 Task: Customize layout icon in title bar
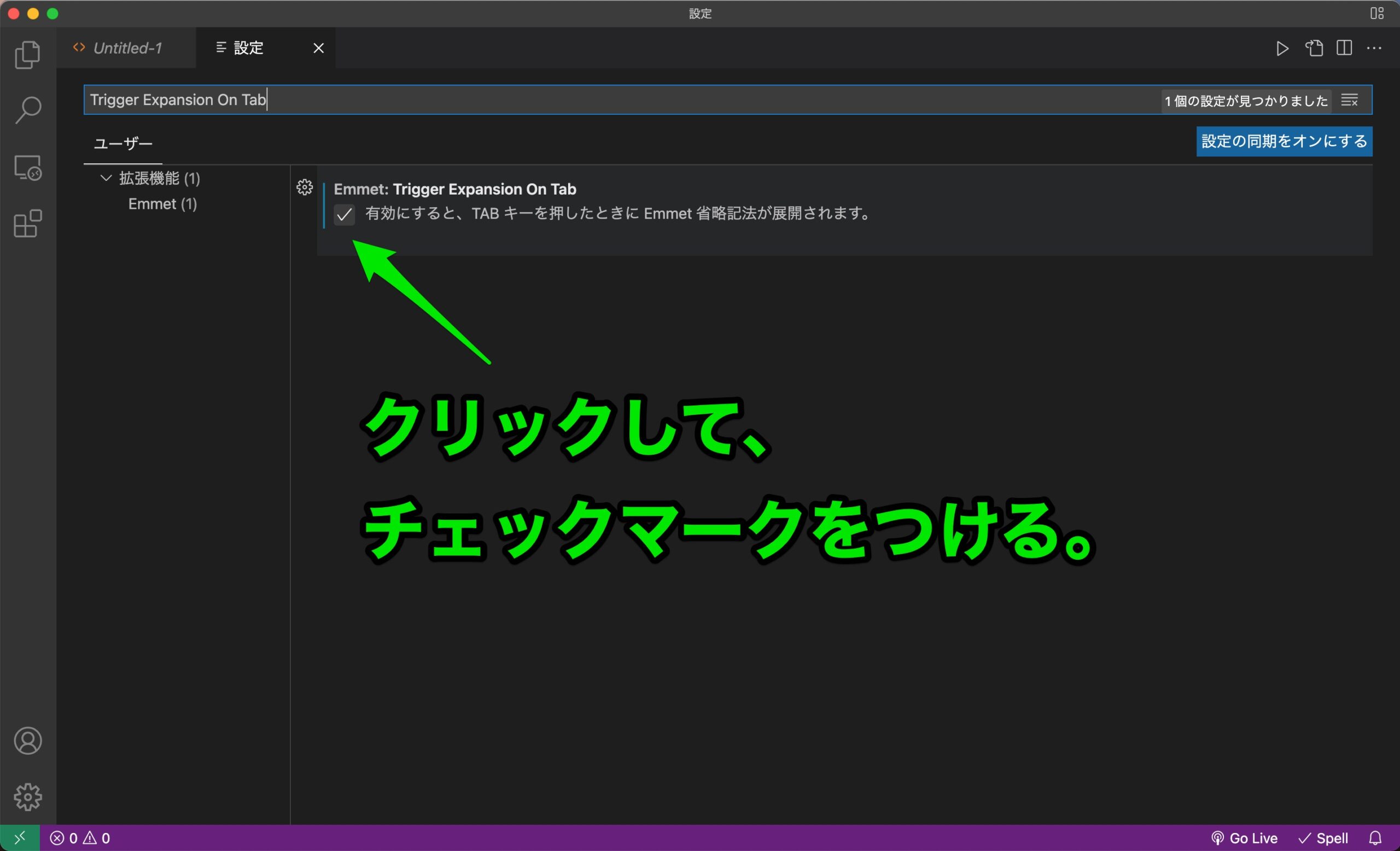click(x=1377, y=13)
